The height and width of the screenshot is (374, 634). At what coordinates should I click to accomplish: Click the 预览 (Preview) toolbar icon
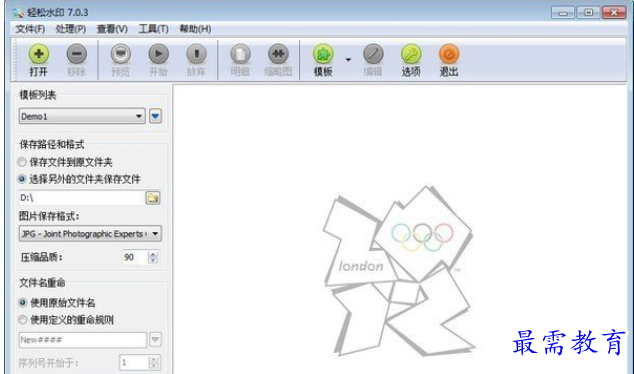coord(120,54)
